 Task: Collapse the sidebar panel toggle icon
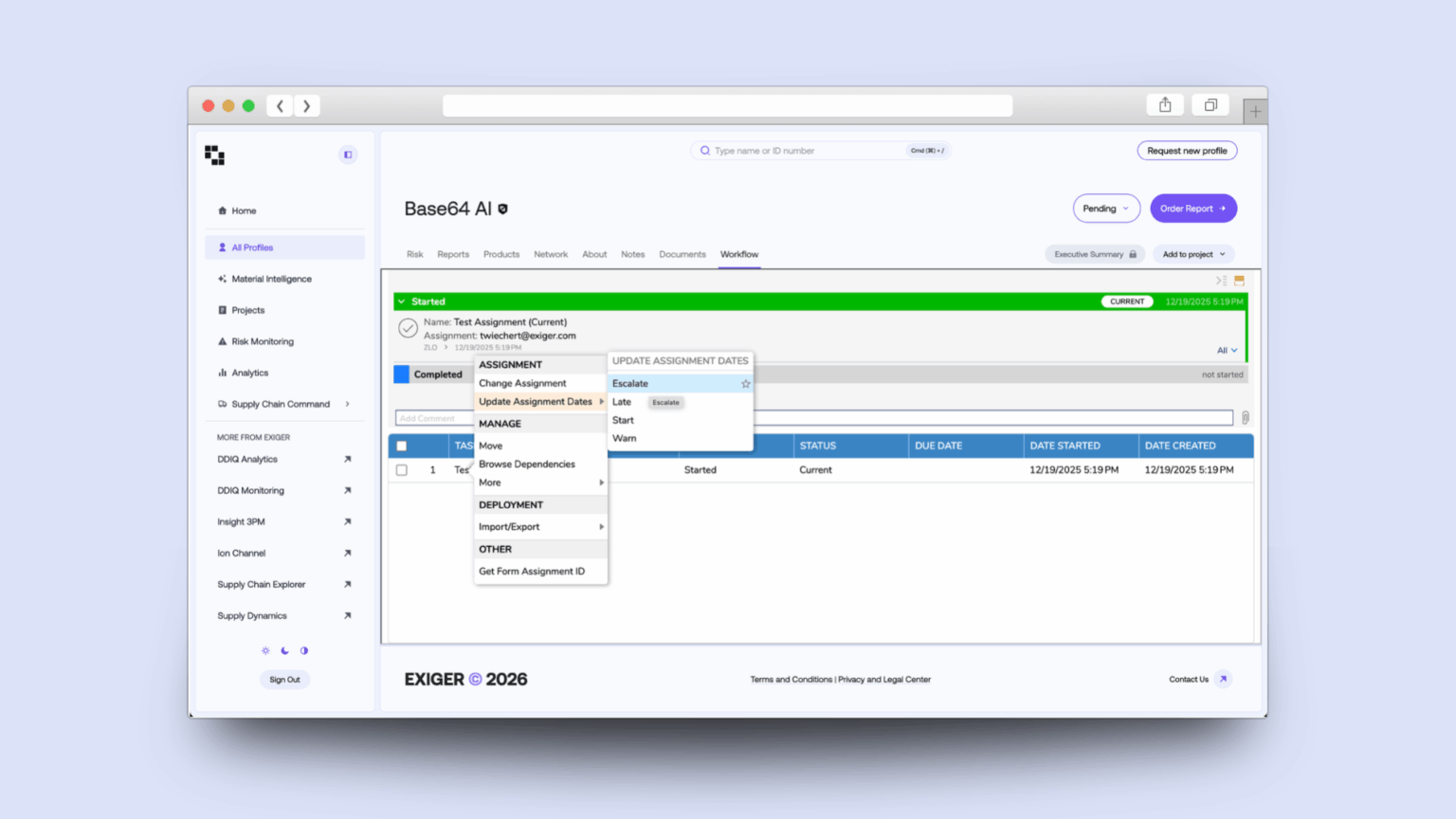[348, 154]
